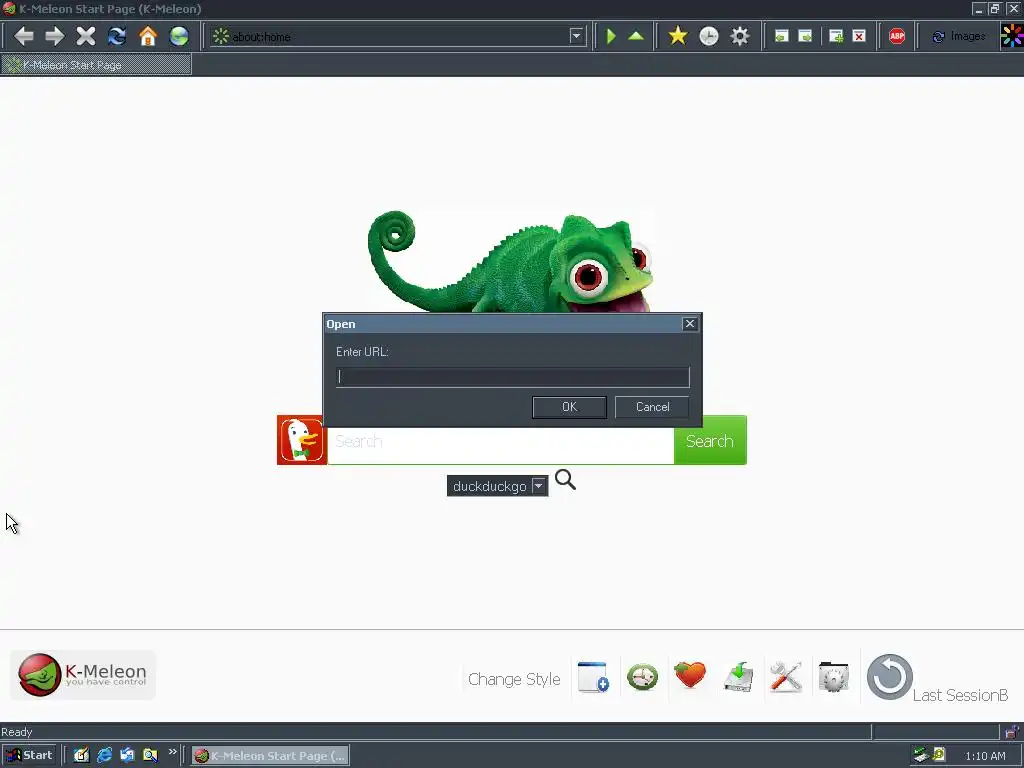Close current tab with red X window icon
The width and height of the screenshot is (1024, 768).
click(x=859, y=37)
